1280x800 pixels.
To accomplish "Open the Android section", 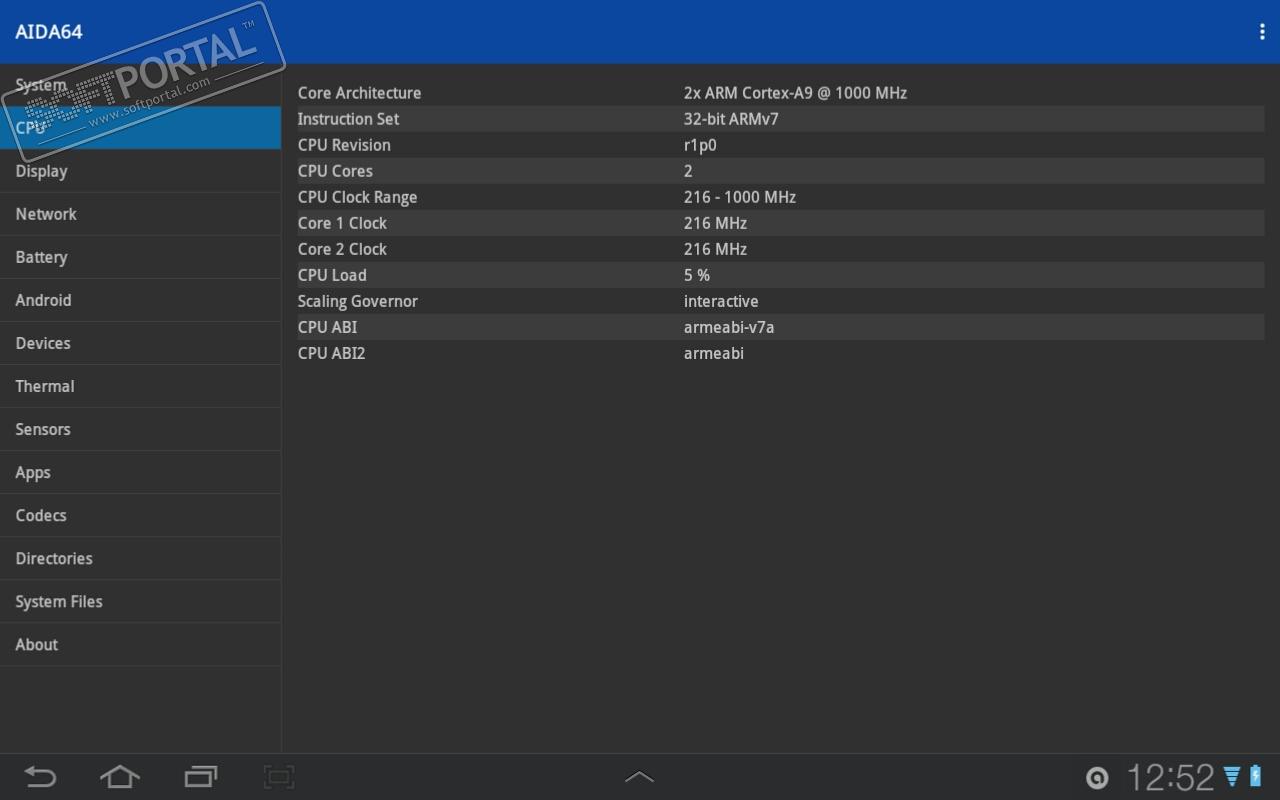I will click(x=140, y=300).
